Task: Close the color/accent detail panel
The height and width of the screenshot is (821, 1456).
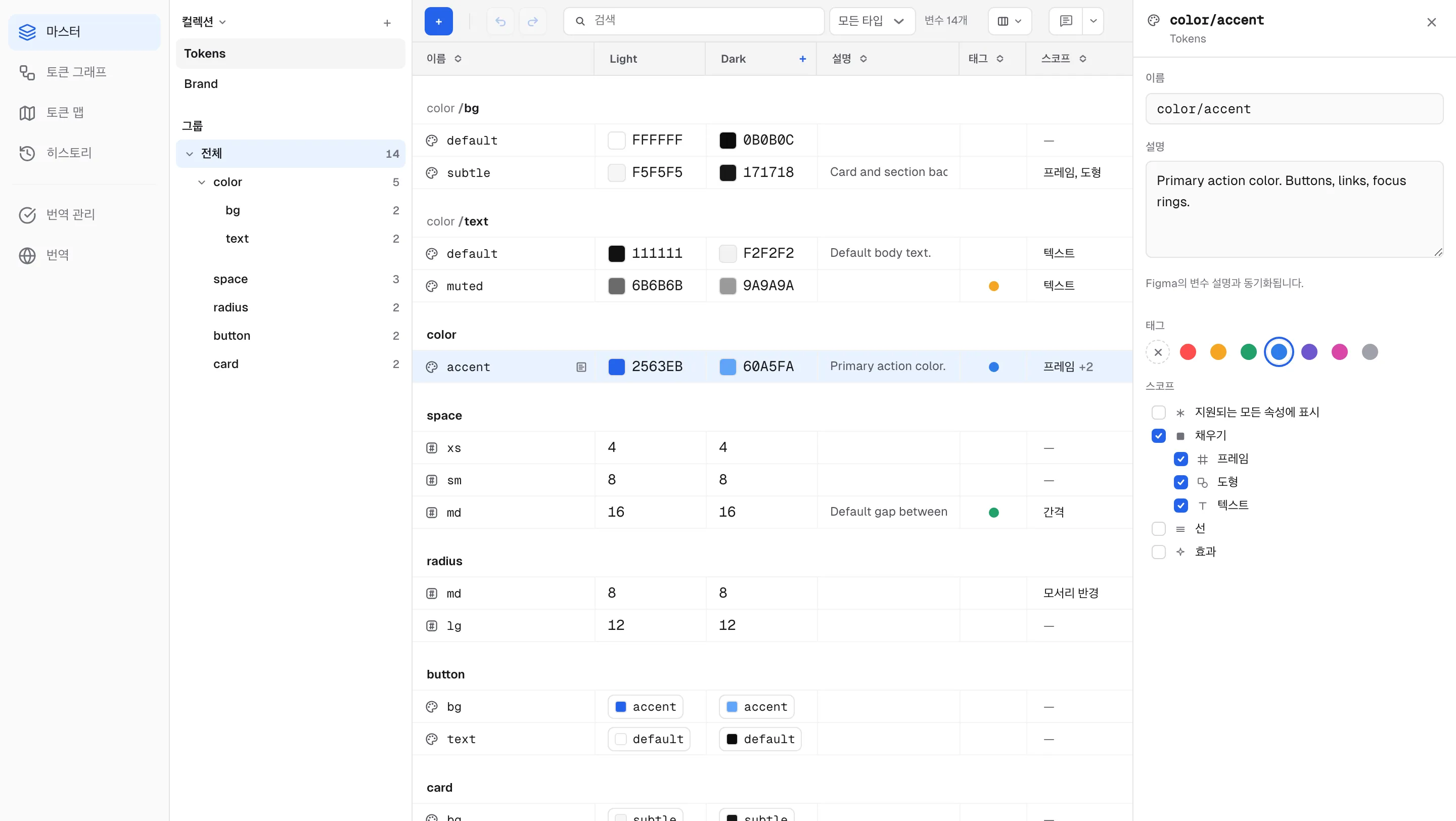Action: point(1431,23)
